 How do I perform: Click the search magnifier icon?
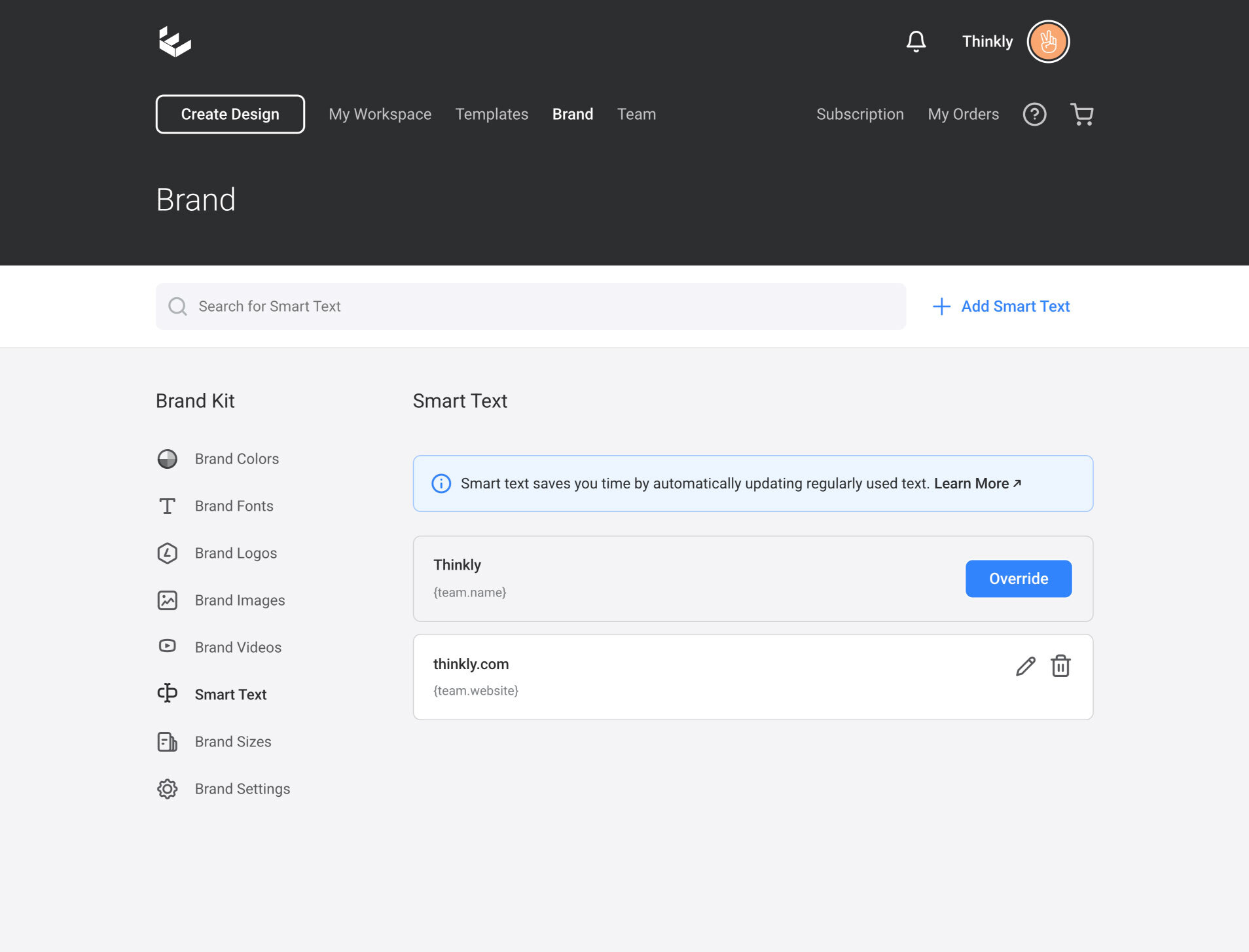tap(177, 306)
